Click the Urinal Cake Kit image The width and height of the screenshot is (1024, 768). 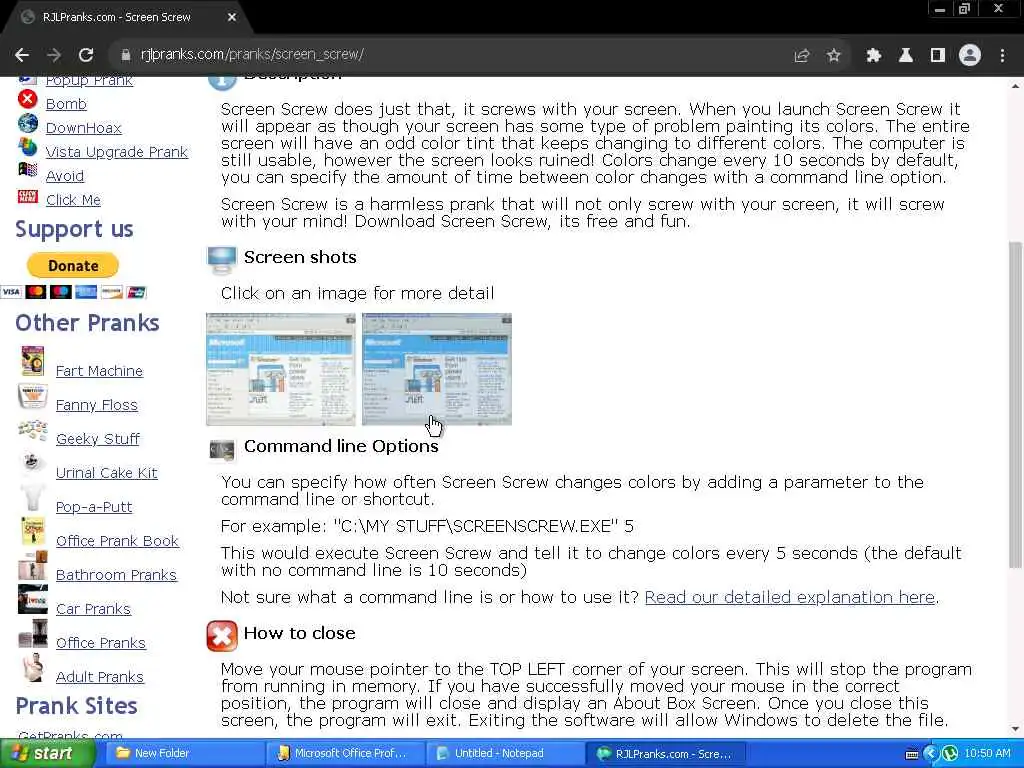32,462
